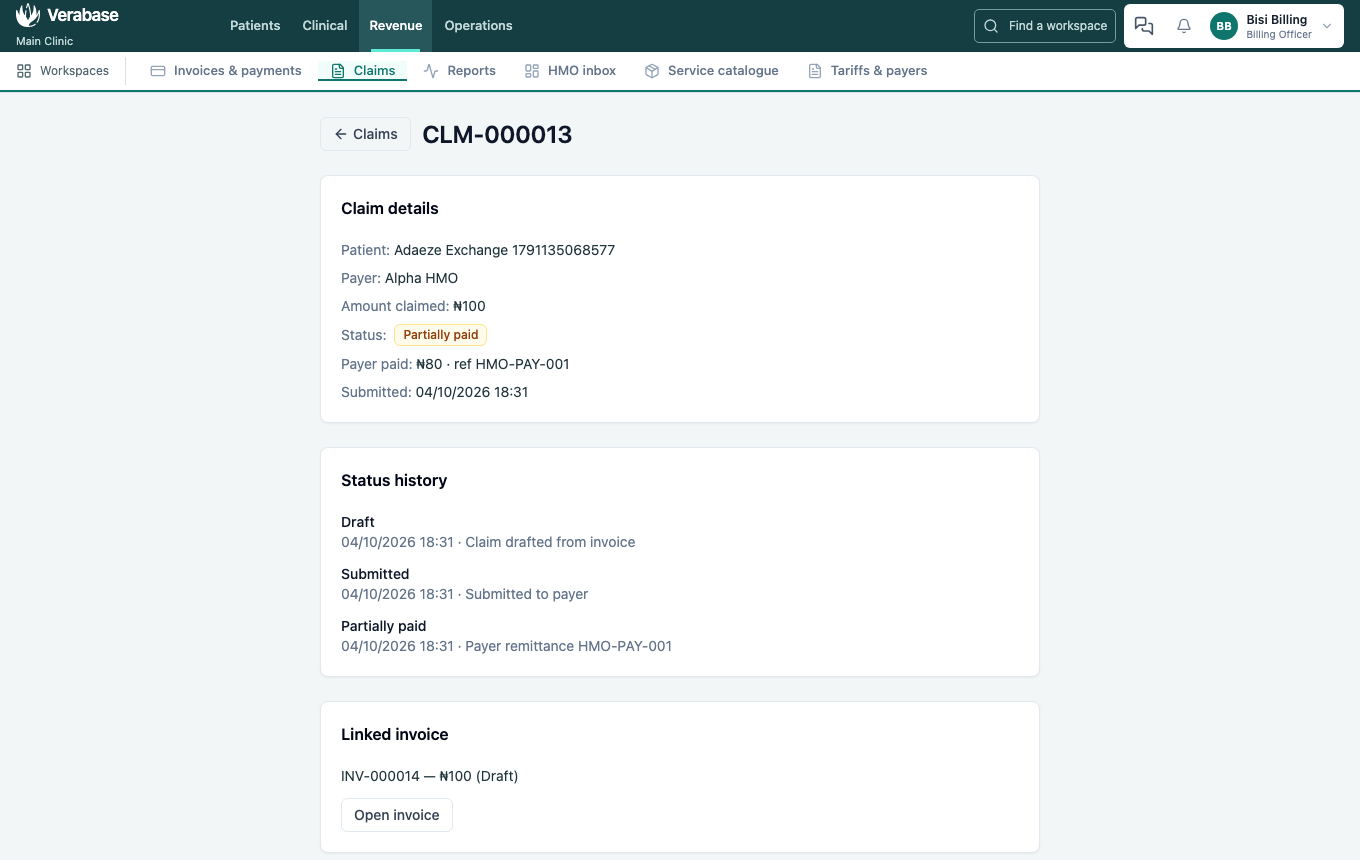
Task: Click patient name Adaeze Exchange 1791135068577
Action: click(504, 250)
